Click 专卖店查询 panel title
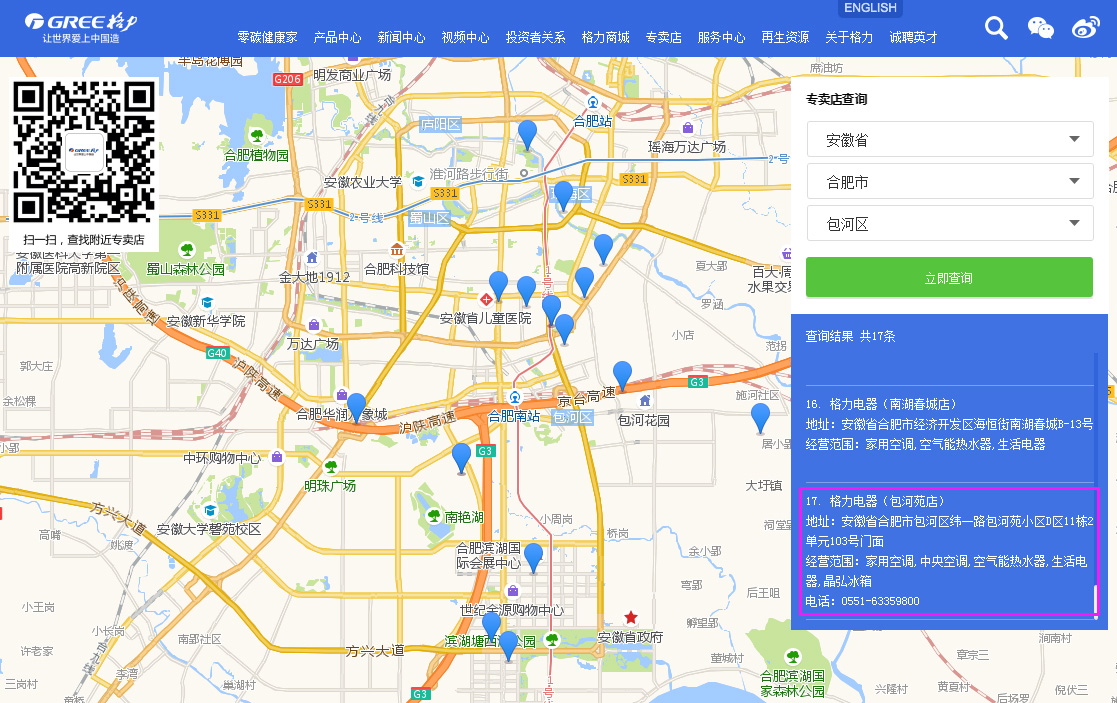This screenshot has height=703, width=1117. 836,99
